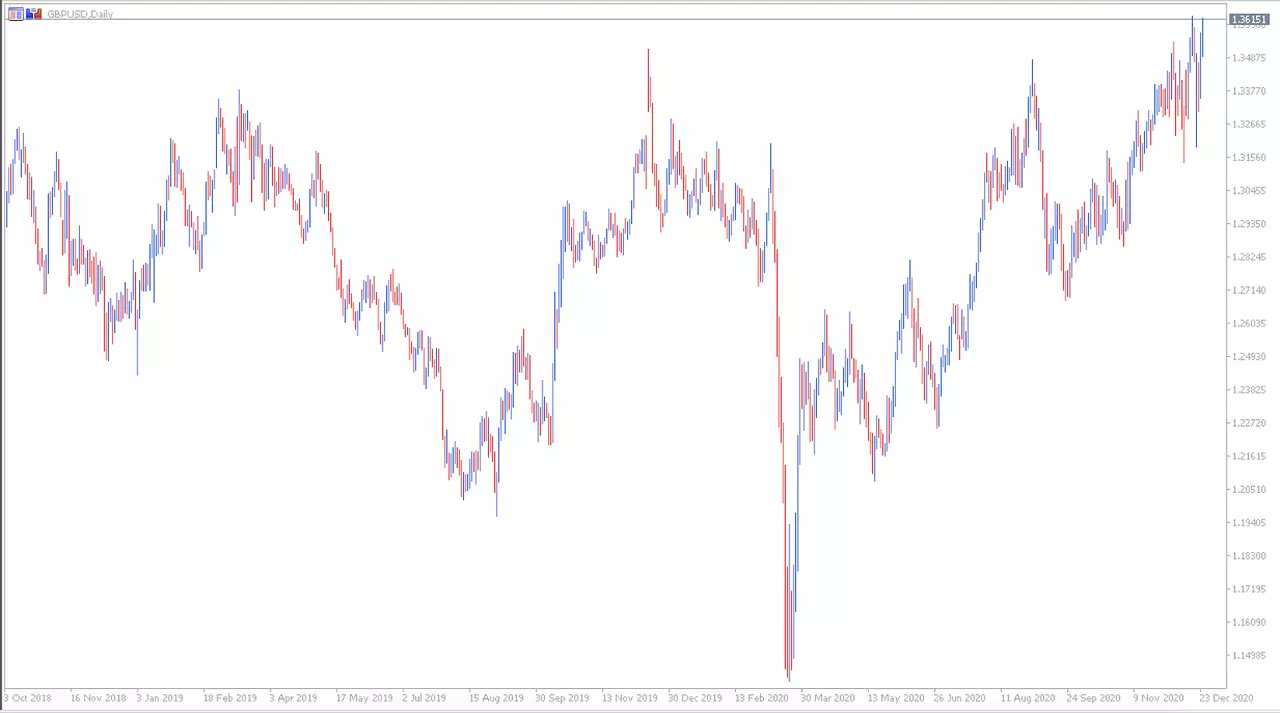
Task: Click the 3 Oct 2018 date label
Action: [28, 697]
